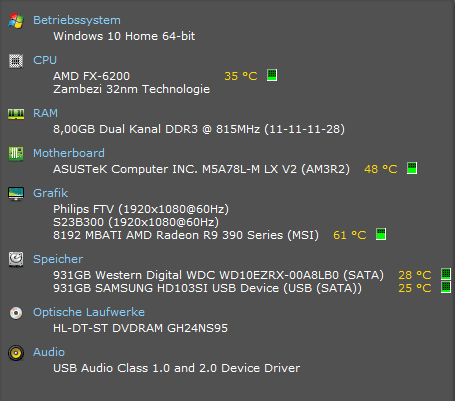Click the Optische Laufwerke disc icon
Image resolution: width=455 pixels, height=401 pixels.
click(x=16, y=313)
